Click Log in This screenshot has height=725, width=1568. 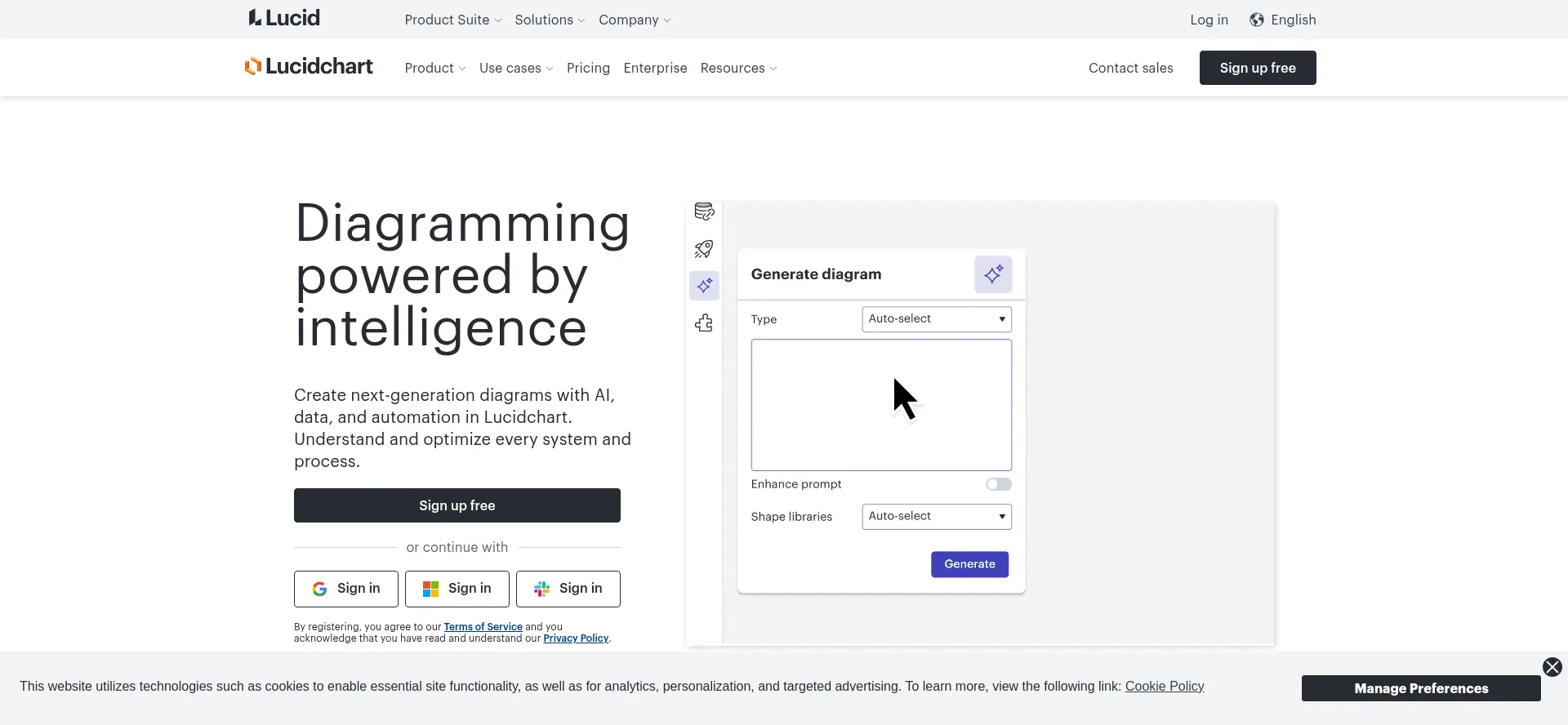(1209, 20)
